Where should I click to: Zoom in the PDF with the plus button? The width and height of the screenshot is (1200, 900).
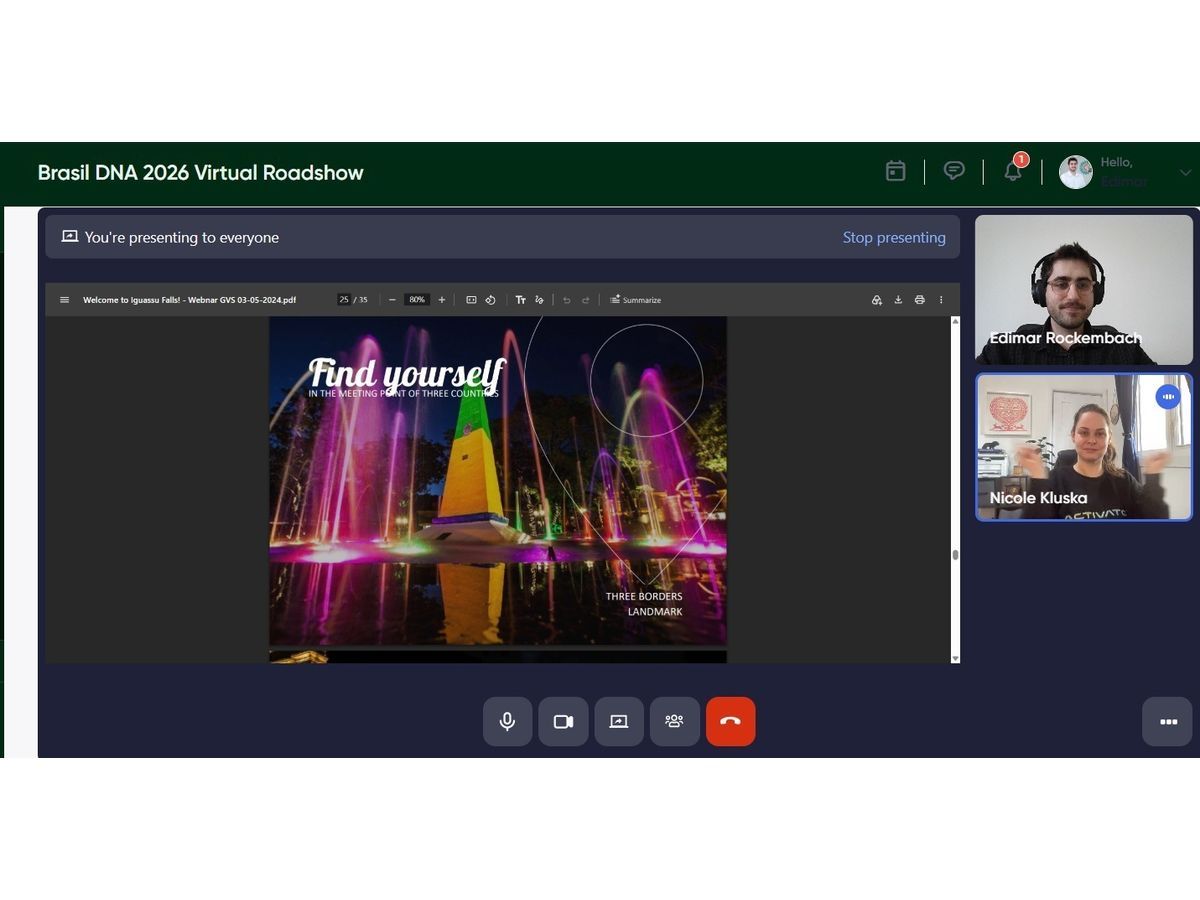click(x=442, y=300)
